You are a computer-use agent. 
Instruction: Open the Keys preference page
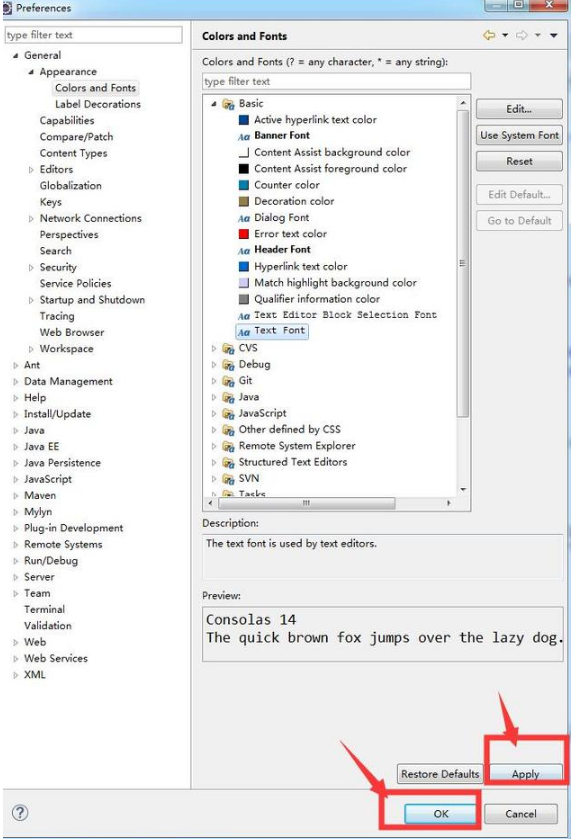point(51,202)
